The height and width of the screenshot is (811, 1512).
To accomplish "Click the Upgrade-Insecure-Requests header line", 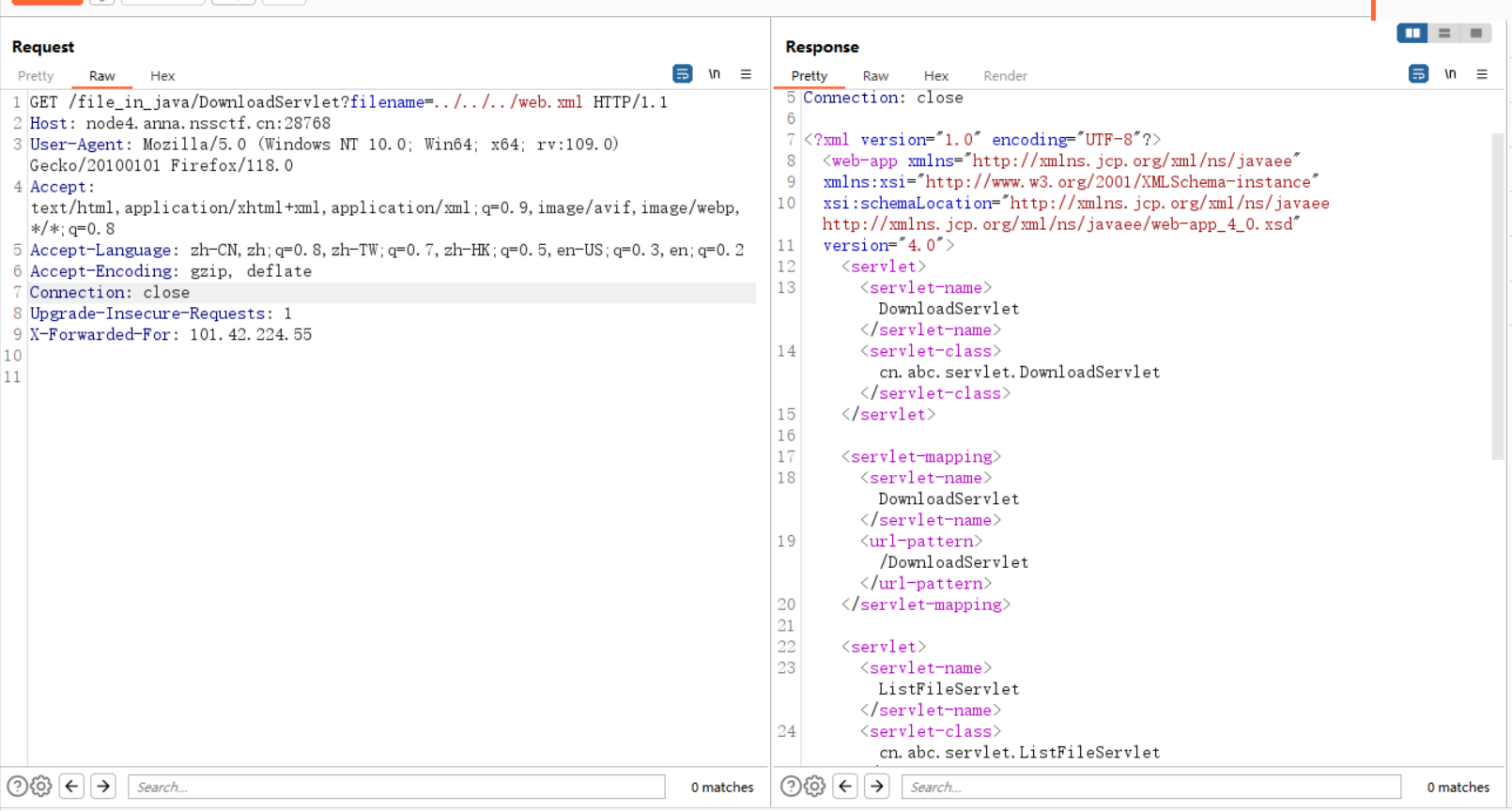I will click(x=161, y=314).
